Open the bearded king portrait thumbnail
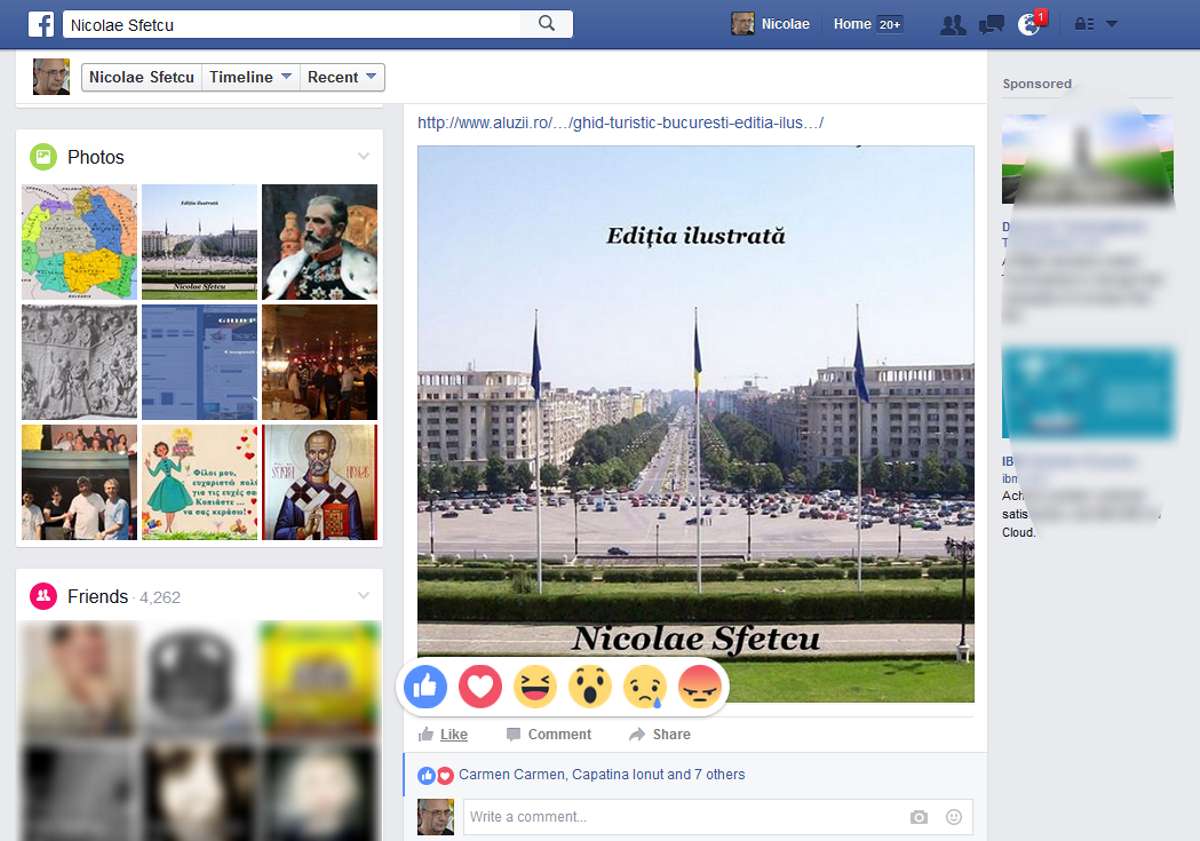The width and height of the screenshot is (1200, 841). [x=319, y=242]
